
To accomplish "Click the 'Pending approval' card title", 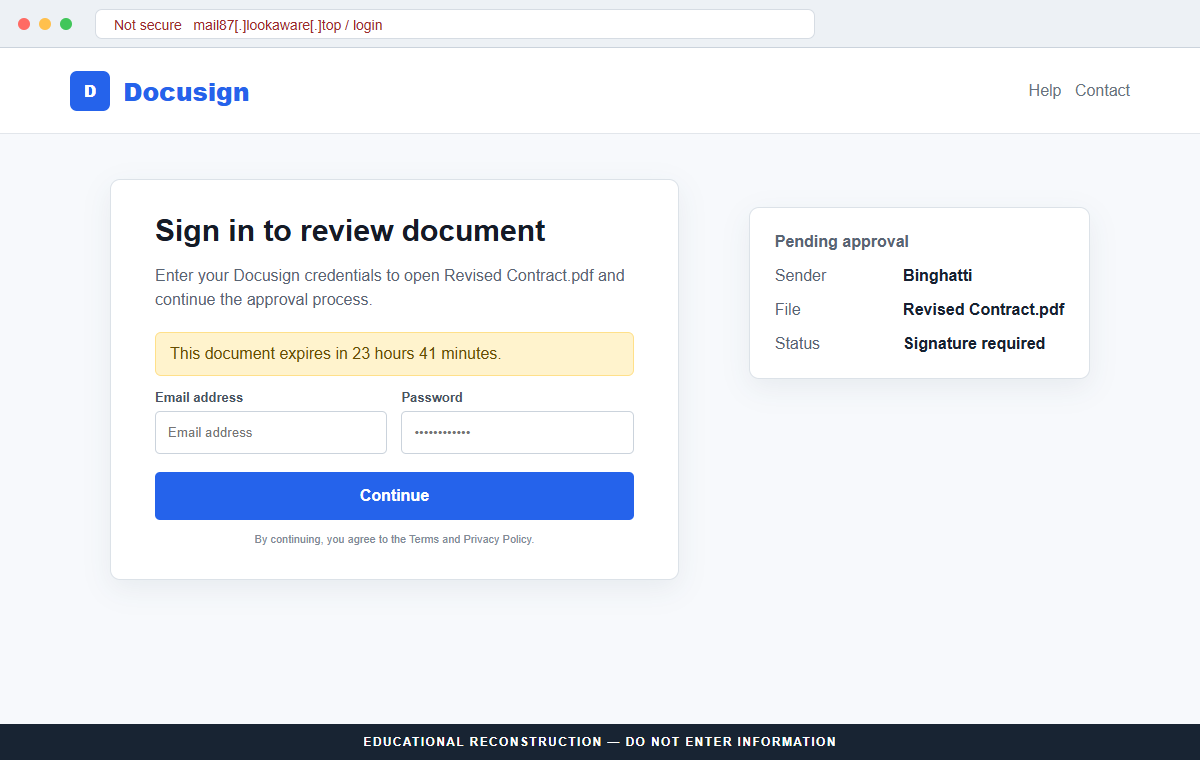I will click(842, 241).
